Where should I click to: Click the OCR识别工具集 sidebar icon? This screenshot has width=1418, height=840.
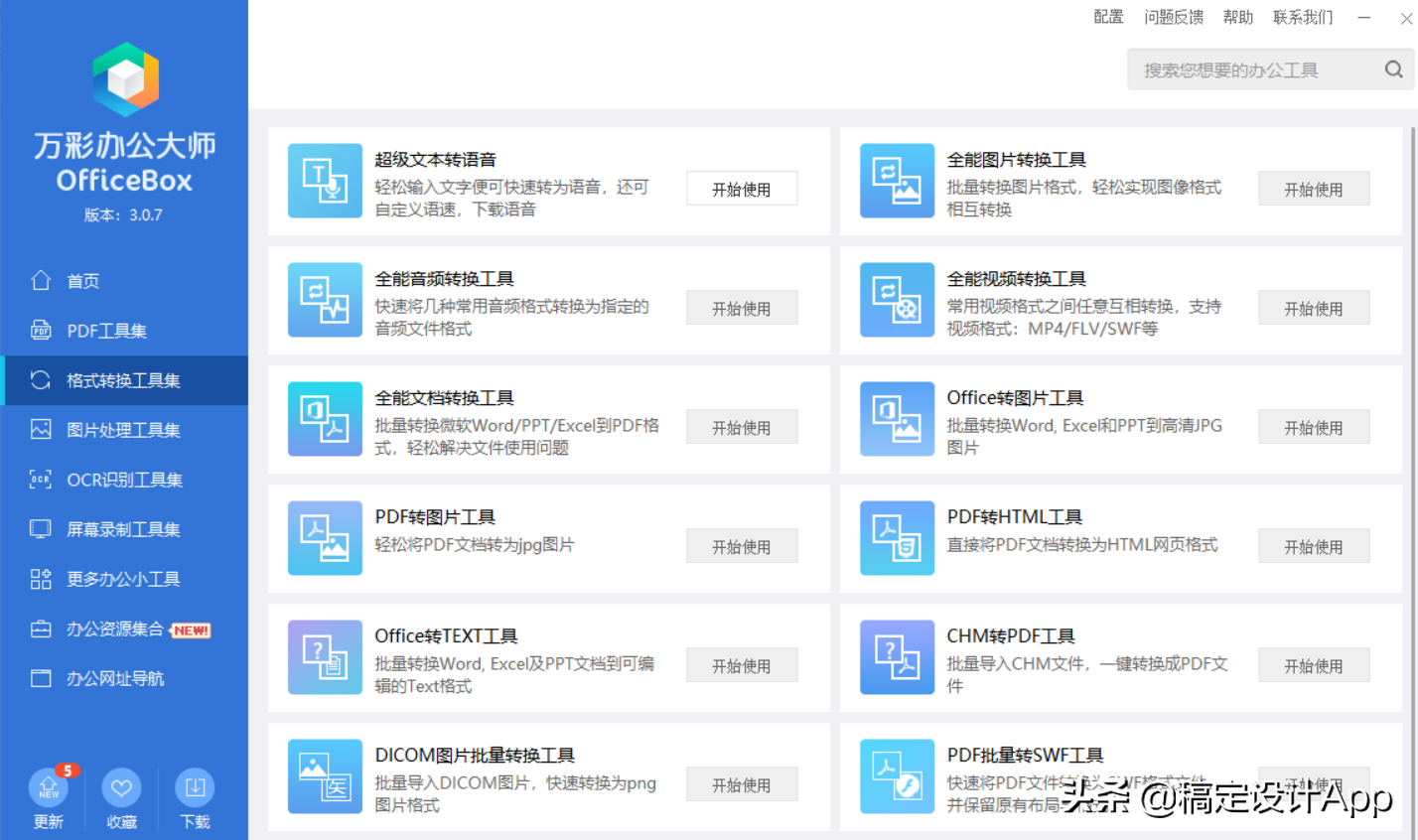coord(41,479)
